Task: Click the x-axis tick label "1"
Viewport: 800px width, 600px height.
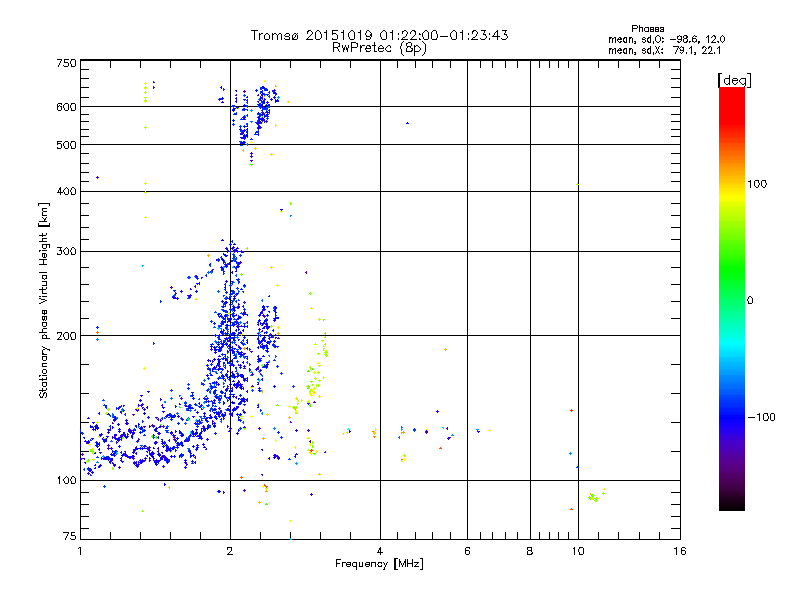Action: point(80,551)
